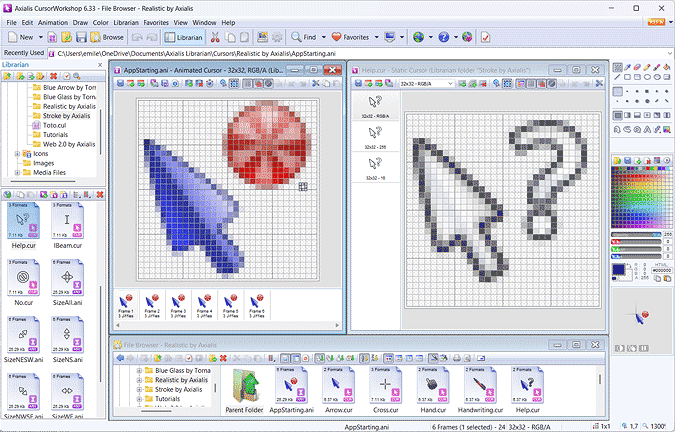The height and width of the screenshot is (432, 675).
Task: Select Frame 1 in AppStarting.ani frame strip
Action: [126, 306]
